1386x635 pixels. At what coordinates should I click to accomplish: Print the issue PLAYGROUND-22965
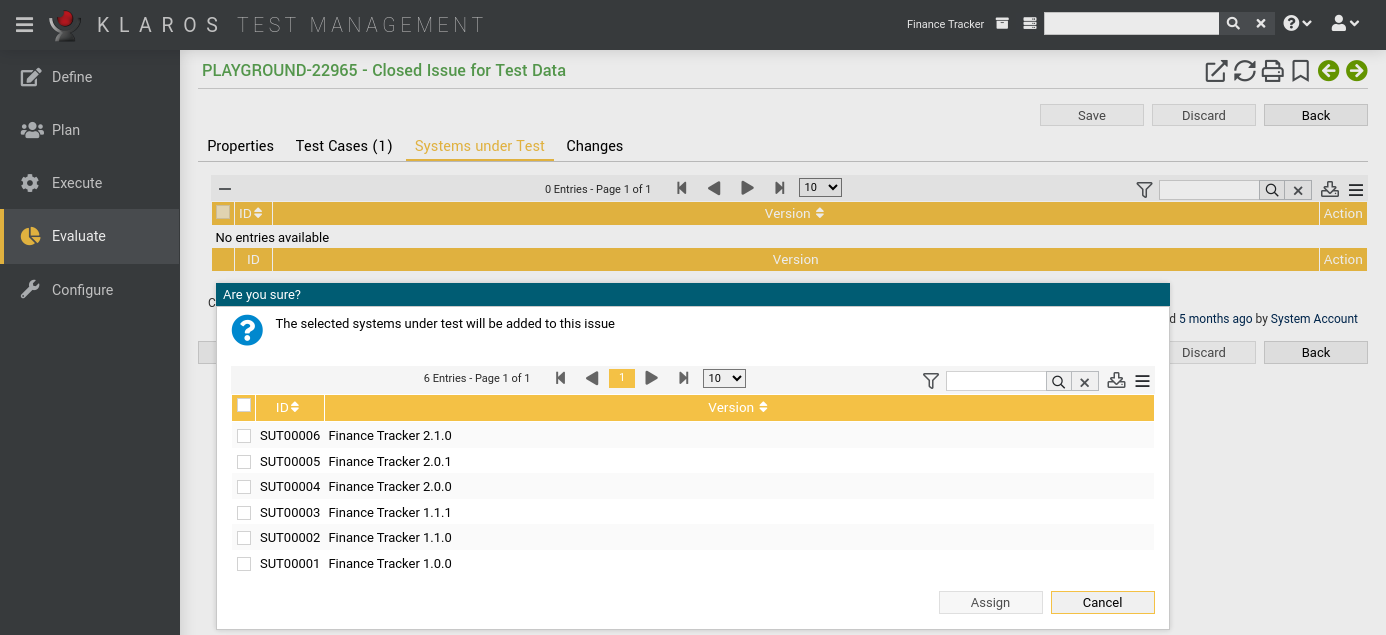[1272, 71]
